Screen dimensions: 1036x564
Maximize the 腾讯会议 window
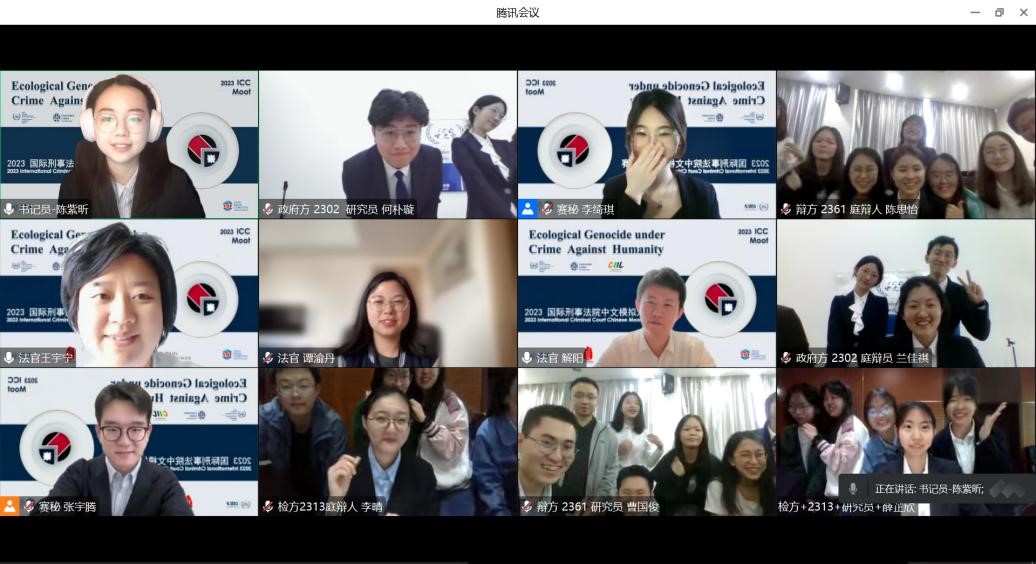[x=999, y=12]
